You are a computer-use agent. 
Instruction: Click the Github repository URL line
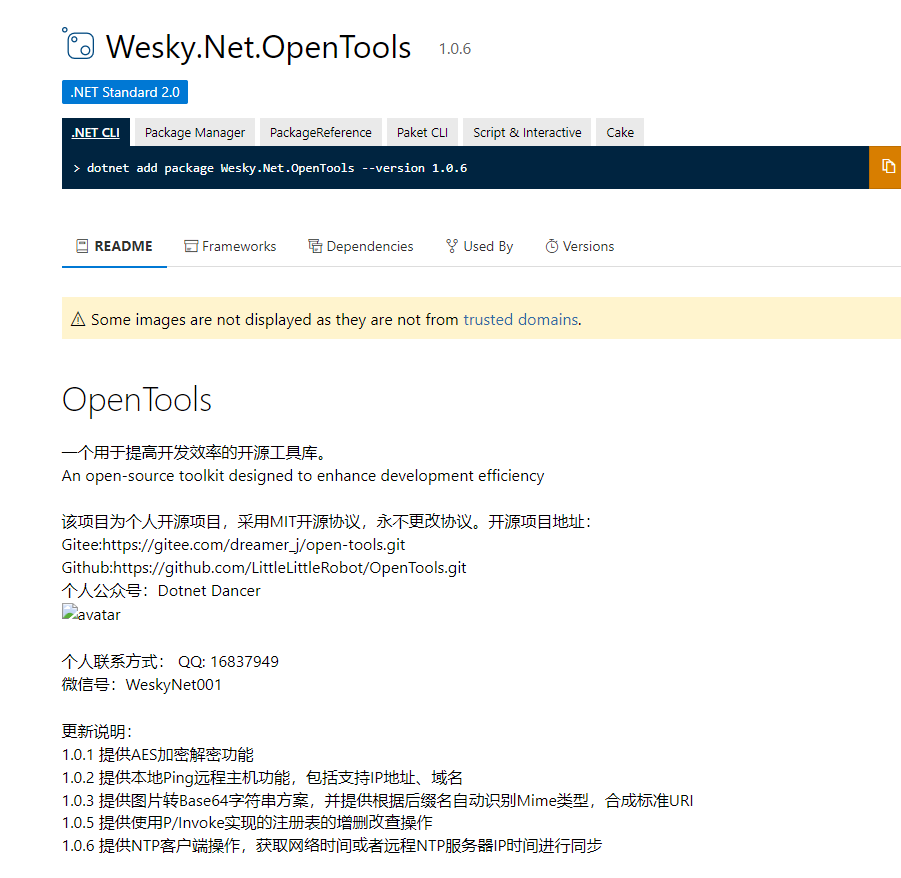point(264,568)
